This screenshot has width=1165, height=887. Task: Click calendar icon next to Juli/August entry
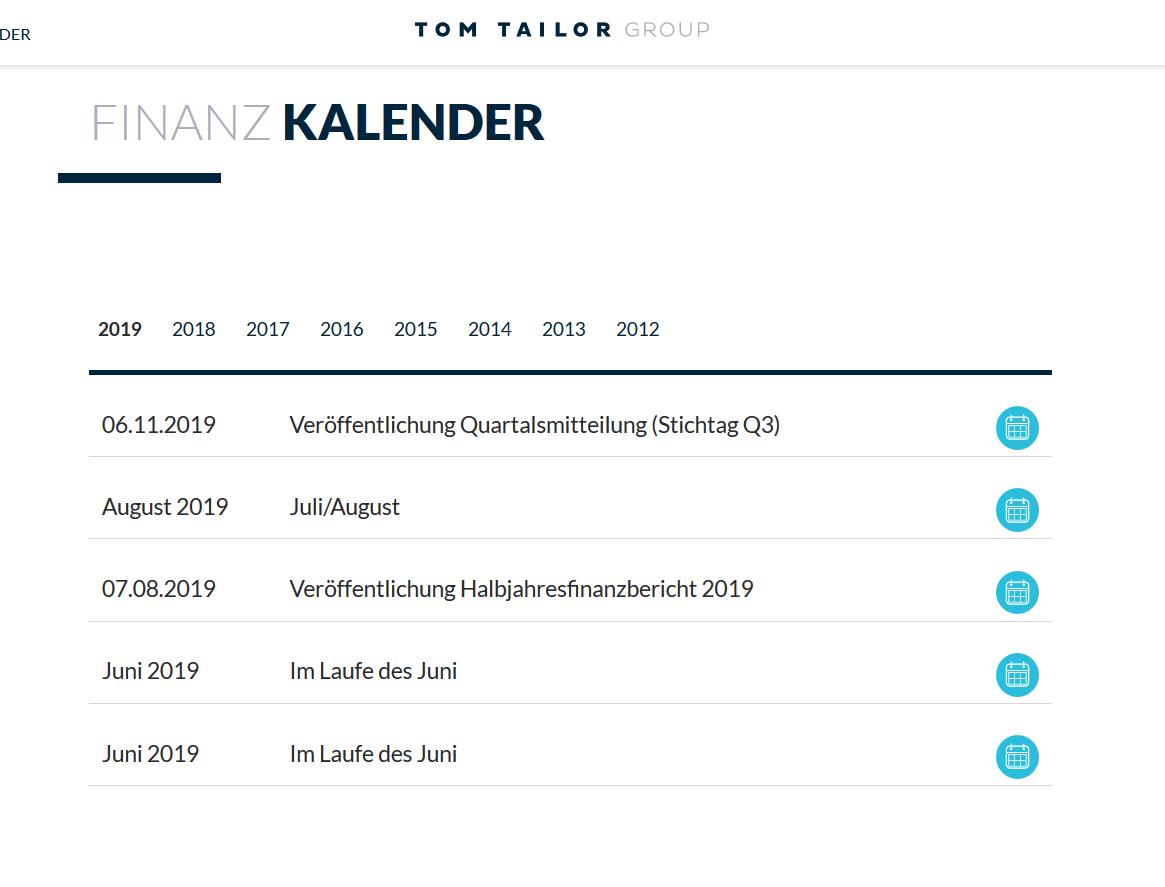[x=1017, y=510]
